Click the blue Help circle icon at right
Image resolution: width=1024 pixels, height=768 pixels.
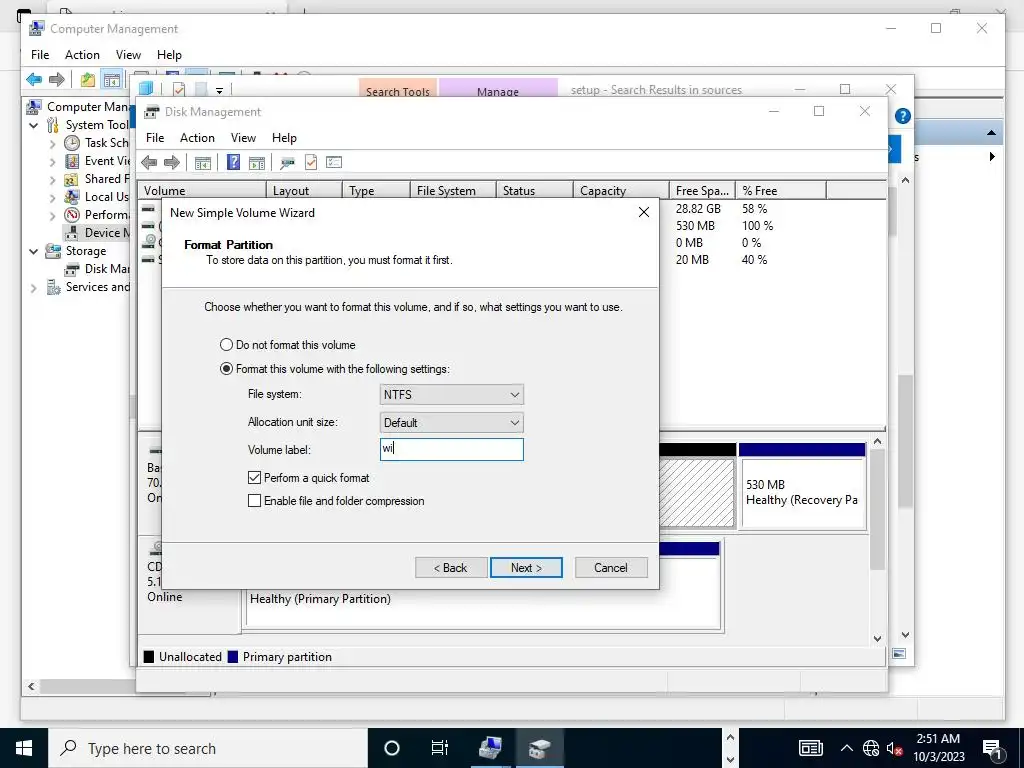[903, 116]
